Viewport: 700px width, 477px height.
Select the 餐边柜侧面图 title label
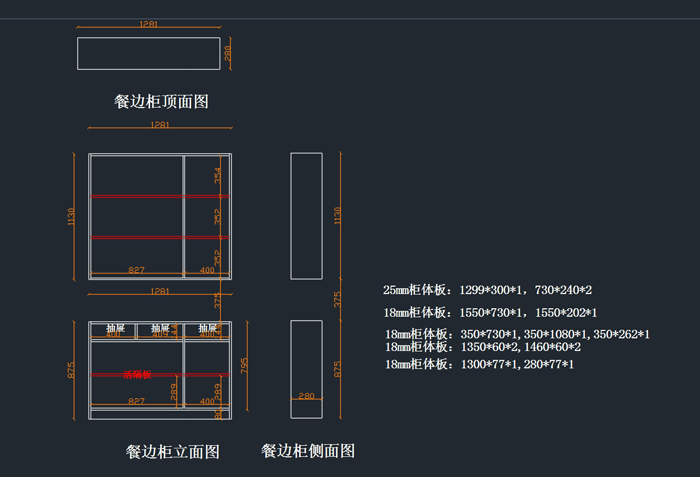pyautogui.click(x=308, y=451)
